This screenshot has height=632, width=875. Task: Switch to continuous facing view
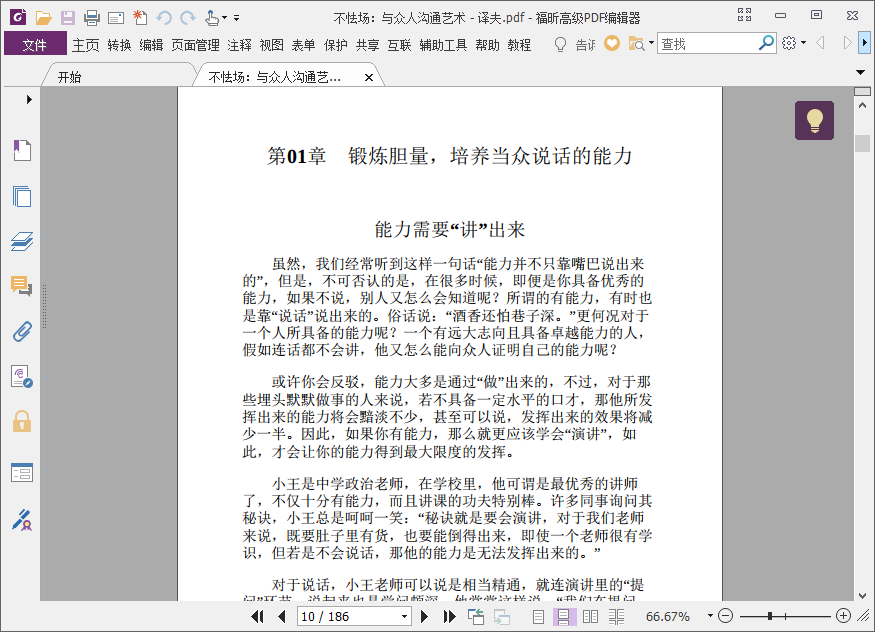(x=616, y=616)
